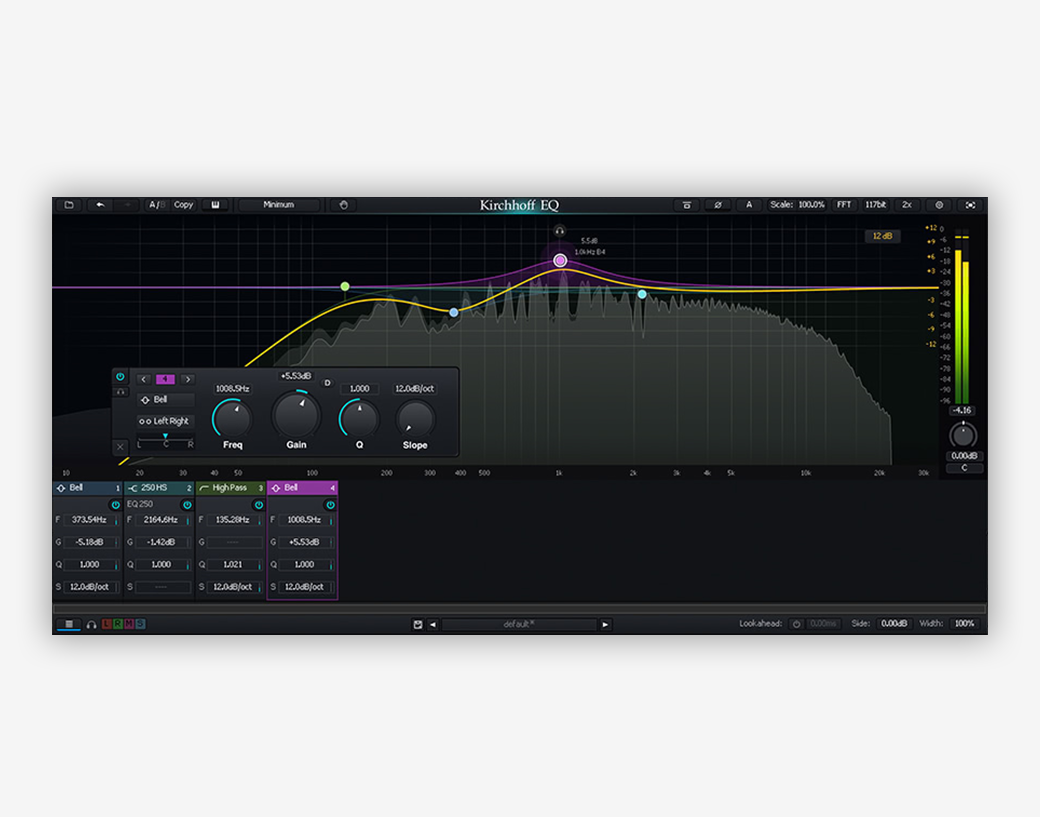Click the blue S channel button
This screenshot has height=817, width=1040.
(140, 624)
